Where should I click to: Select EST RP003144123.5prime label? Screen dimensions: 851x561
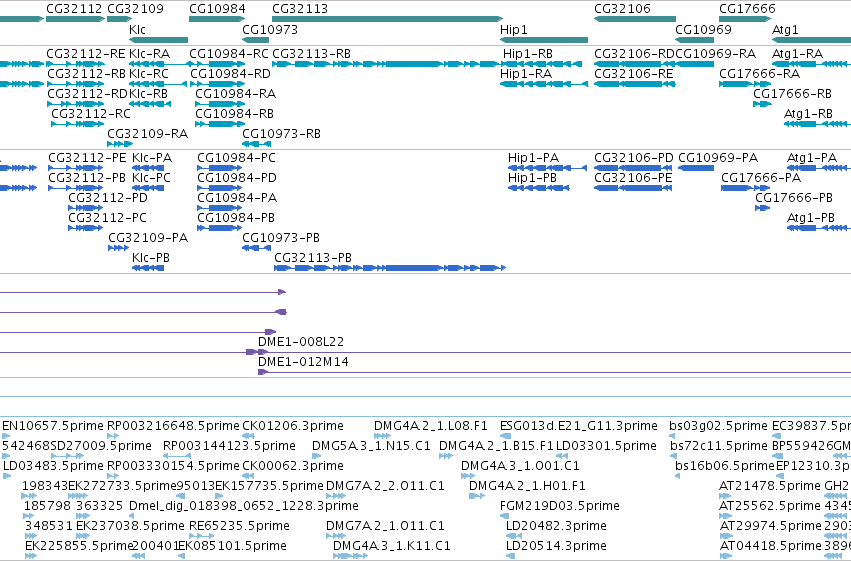coord(229,446)
